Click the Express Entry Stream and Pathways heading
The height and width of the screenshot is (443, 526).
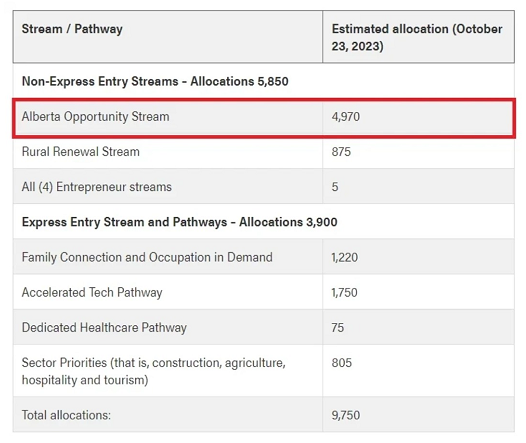click(179, 222)
